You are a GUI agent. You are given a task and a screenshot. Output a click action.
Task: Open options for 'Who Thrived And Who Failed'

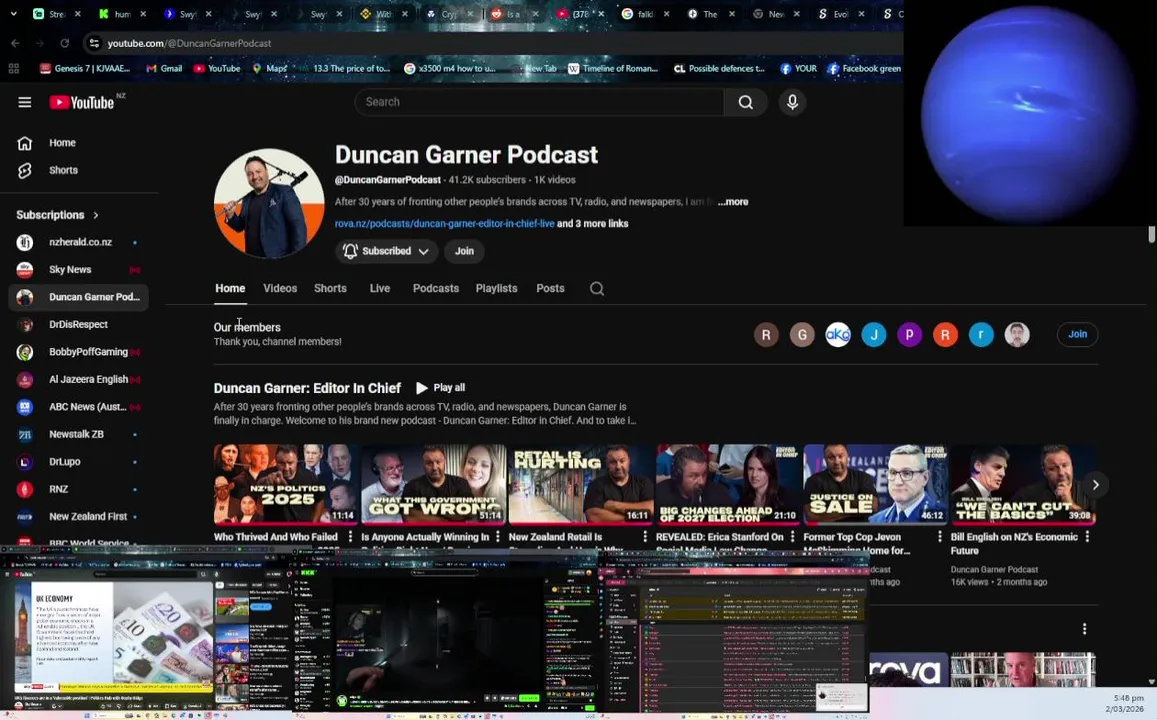pos(350,537)
